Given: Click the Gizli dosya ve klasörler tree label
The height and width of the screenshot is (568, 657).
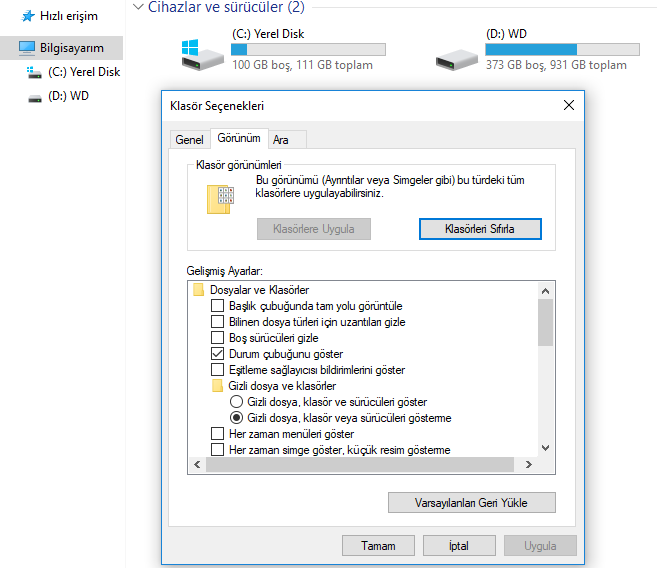Looking at the screenshot, I should coord(282,386).
